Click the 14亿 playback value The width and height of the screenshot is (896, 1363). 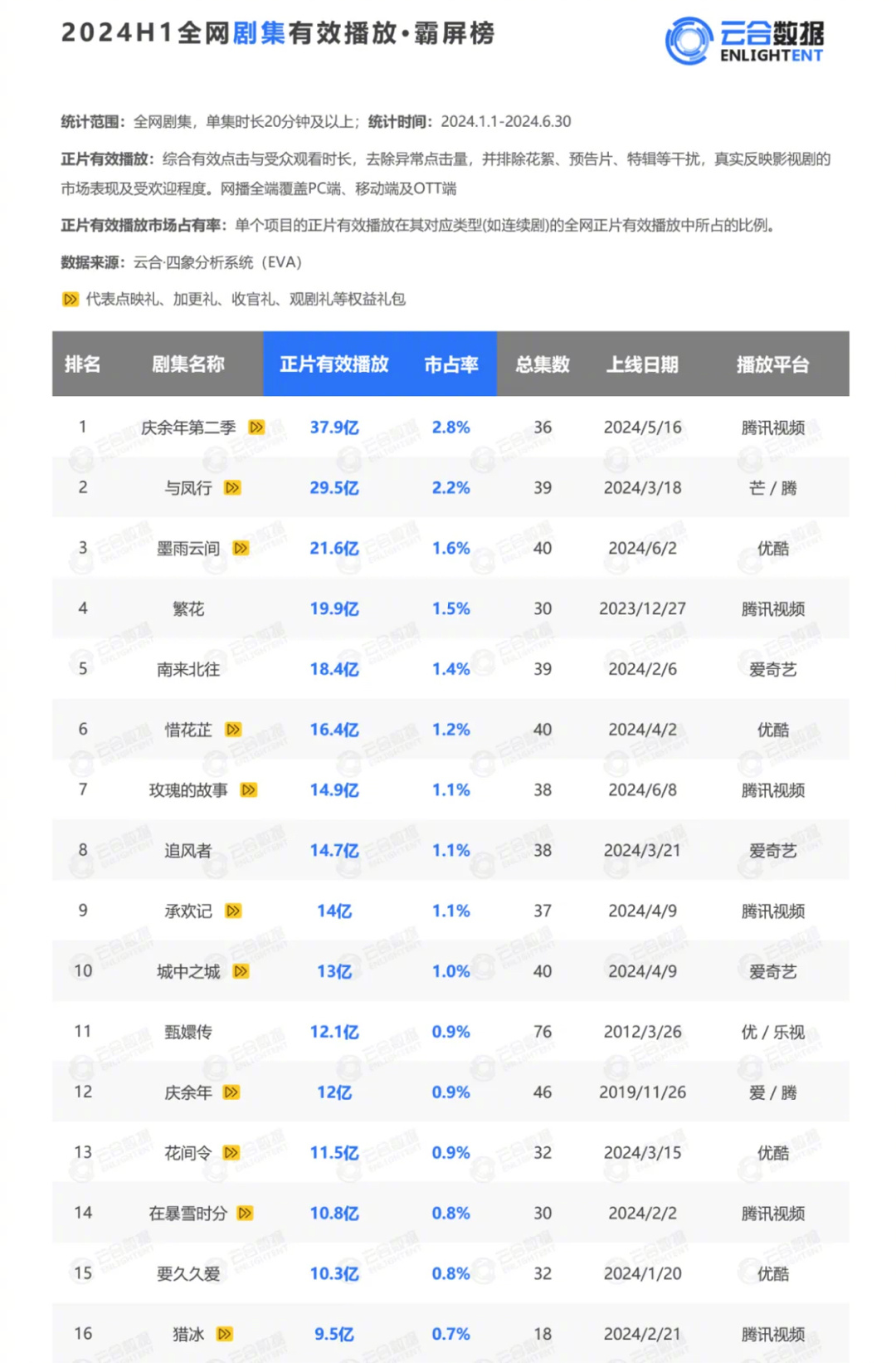tap(334, 911)
